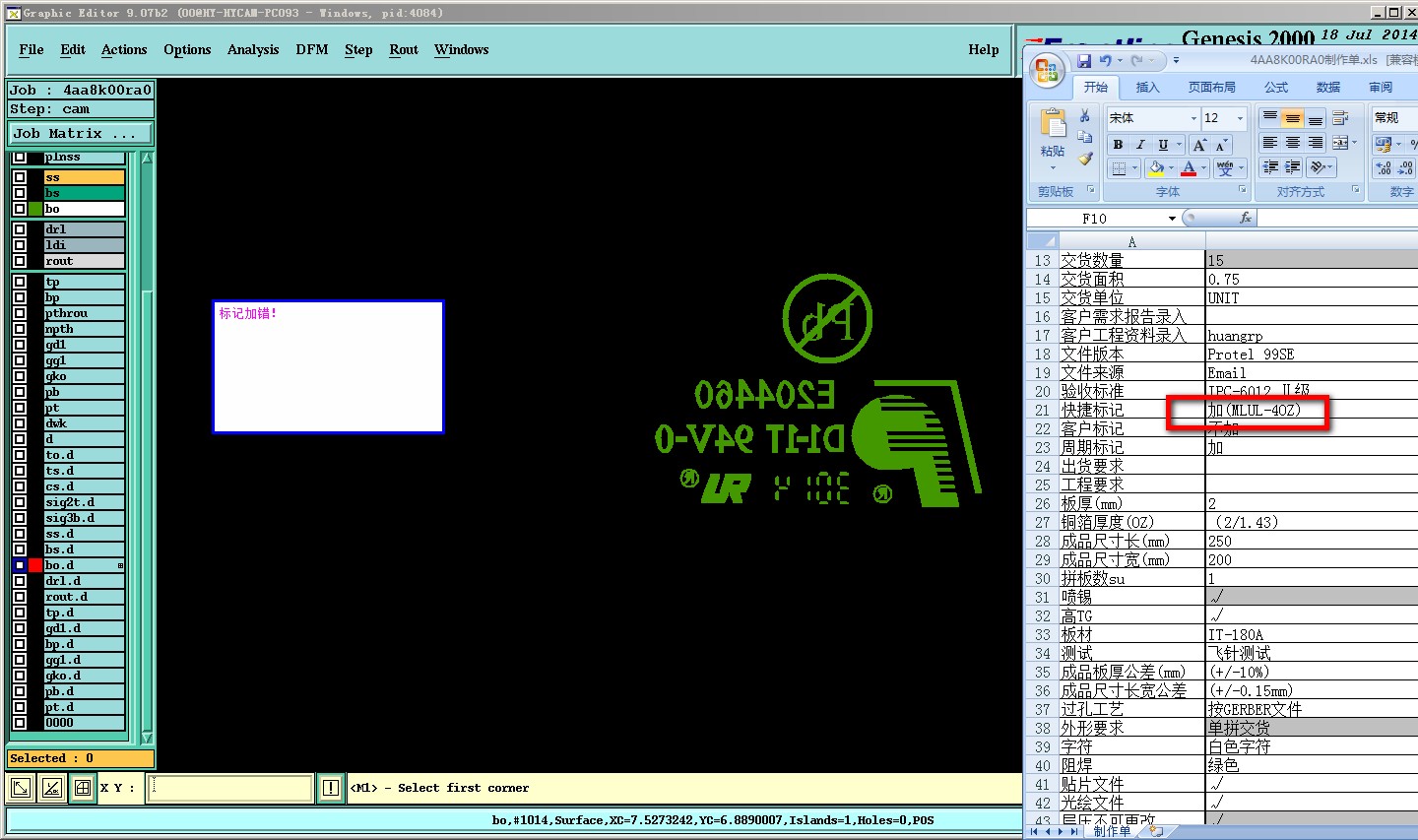Open the font name dropdown 宋体
Screen dimensions: 1418x840
click(1193, 118)
